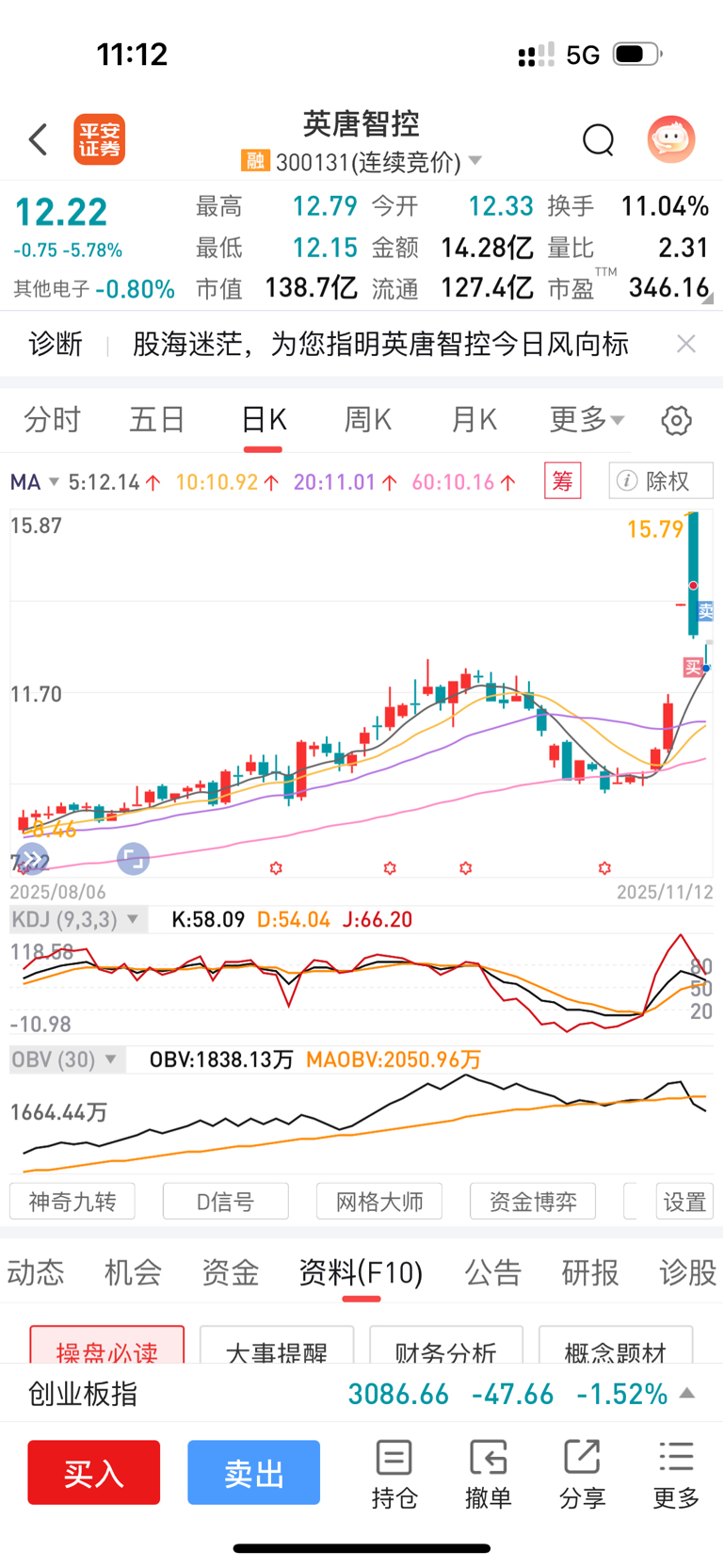
Task: Open chart settings gear icon
Action: pyautogui.click(x=676, y=420)
